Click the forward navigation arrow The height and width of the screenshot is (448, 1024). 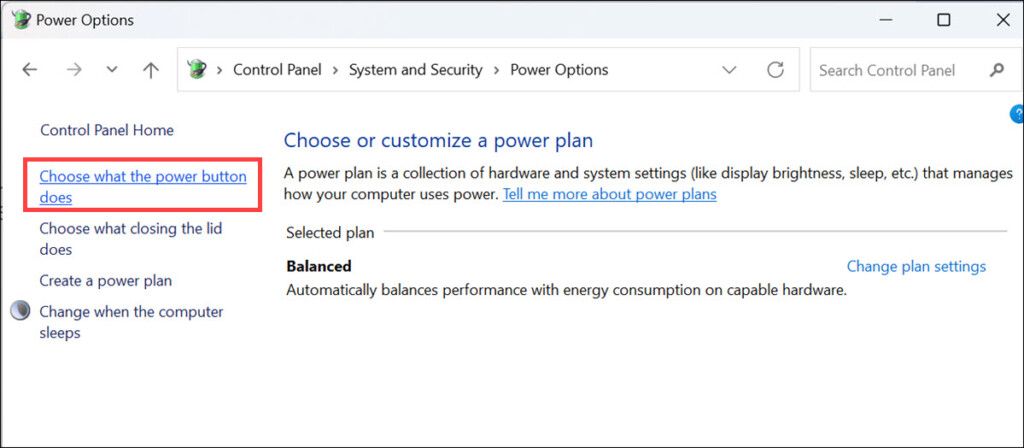point(72,70)
